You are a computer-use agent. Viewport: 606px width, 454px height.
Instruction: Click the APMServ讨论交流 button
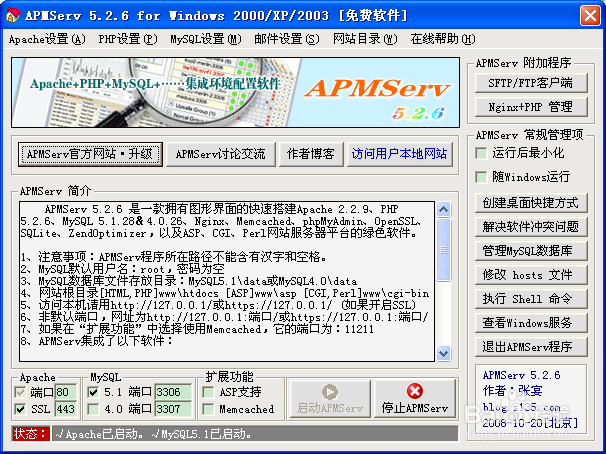pyautogui.click(x=221, y=154)
